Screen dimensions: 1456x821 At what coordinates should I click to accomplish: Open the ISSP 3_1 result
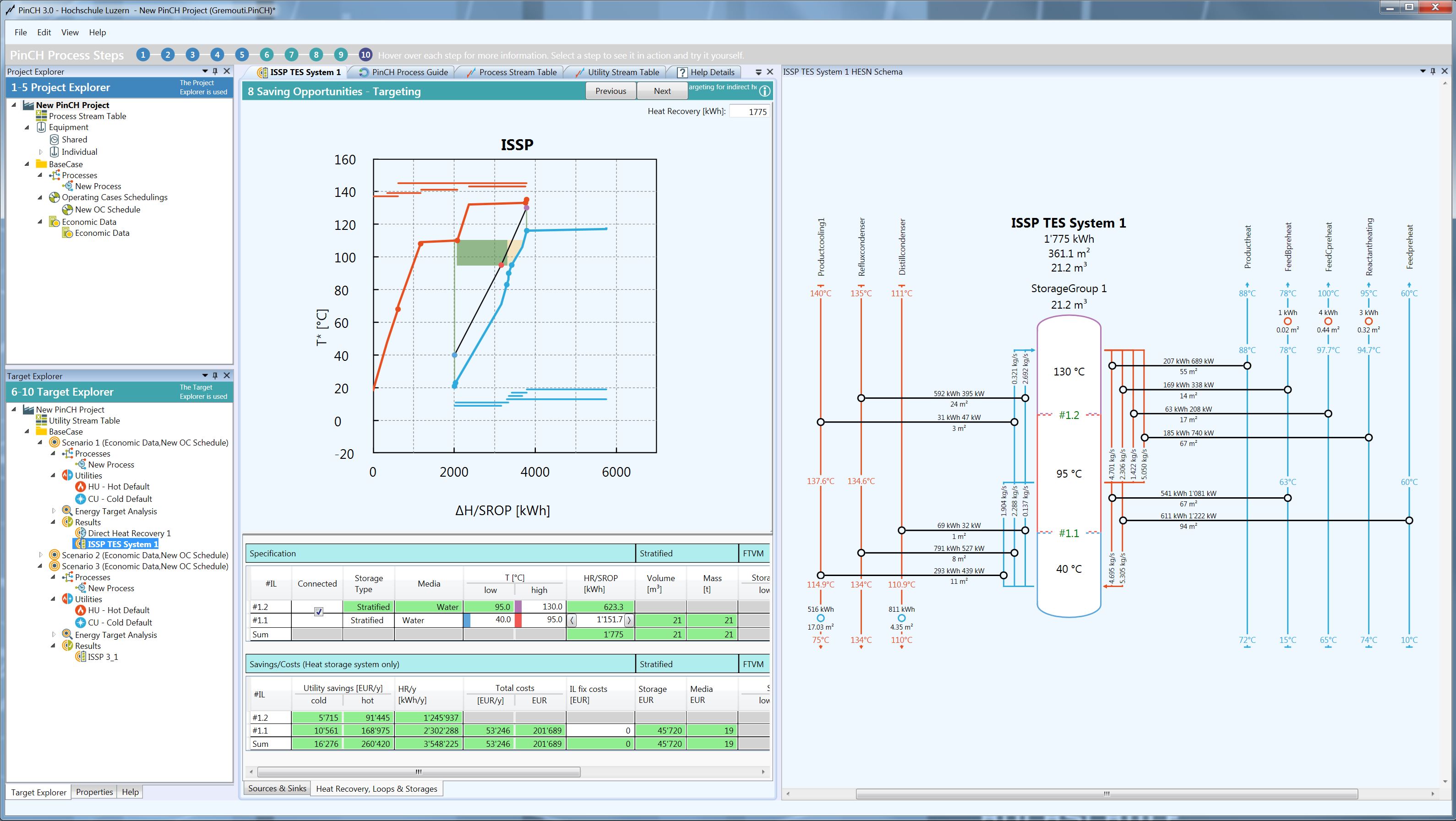(x=103, y=657)
